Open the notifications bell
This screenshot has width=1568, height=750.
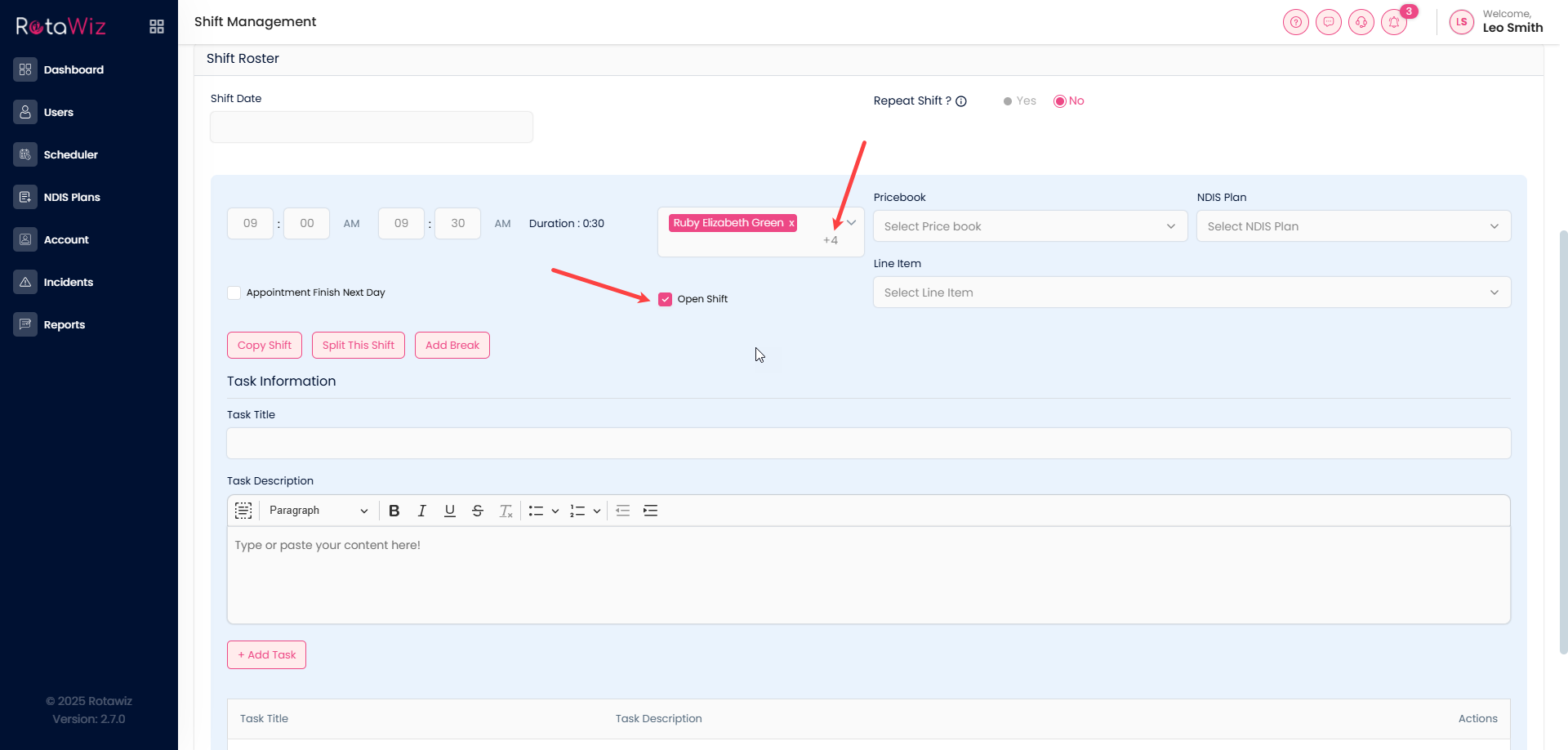coord(1393,22)
